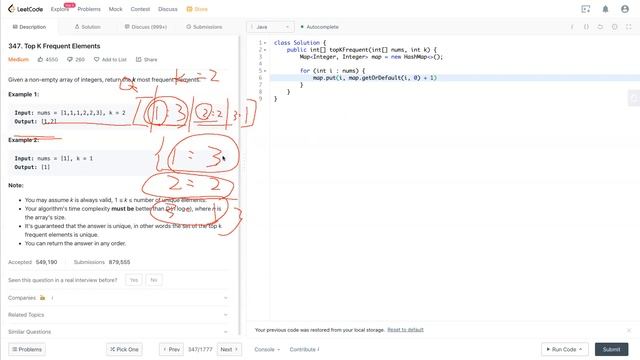This screenshot has width=640, height=360.
Task: Open the Problems list button
Action: [x=27, y=349]
